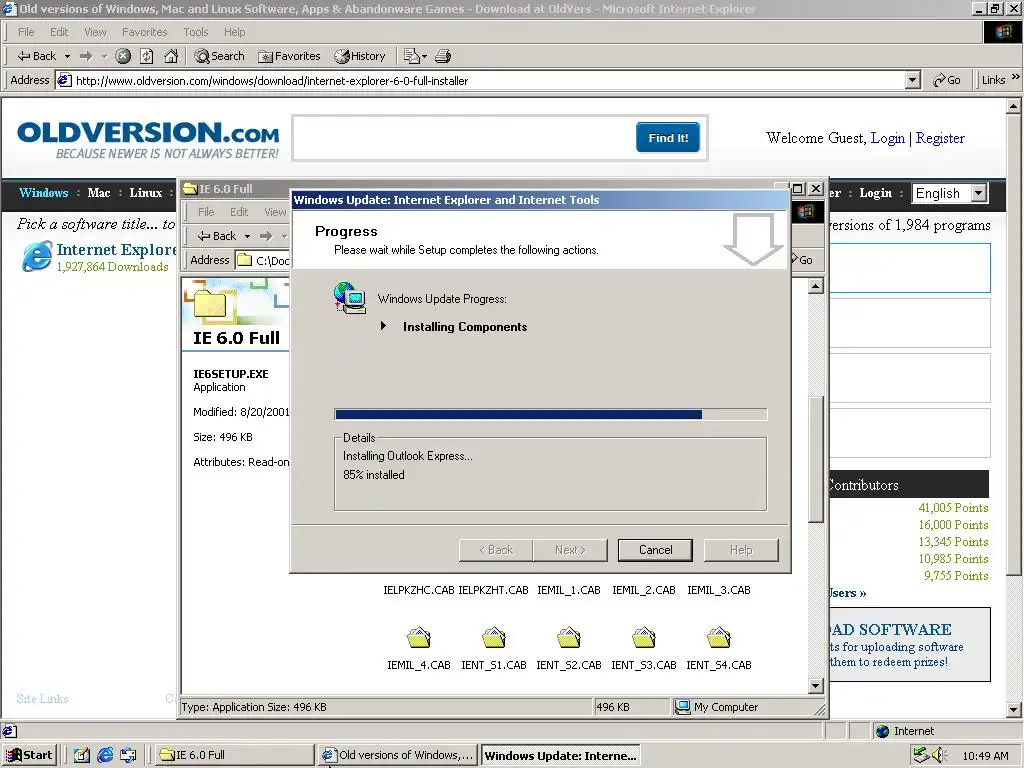The image size is (1024, 768).
Task: Click inside the OldVersion search field
Action: click(x=465, y=138)
